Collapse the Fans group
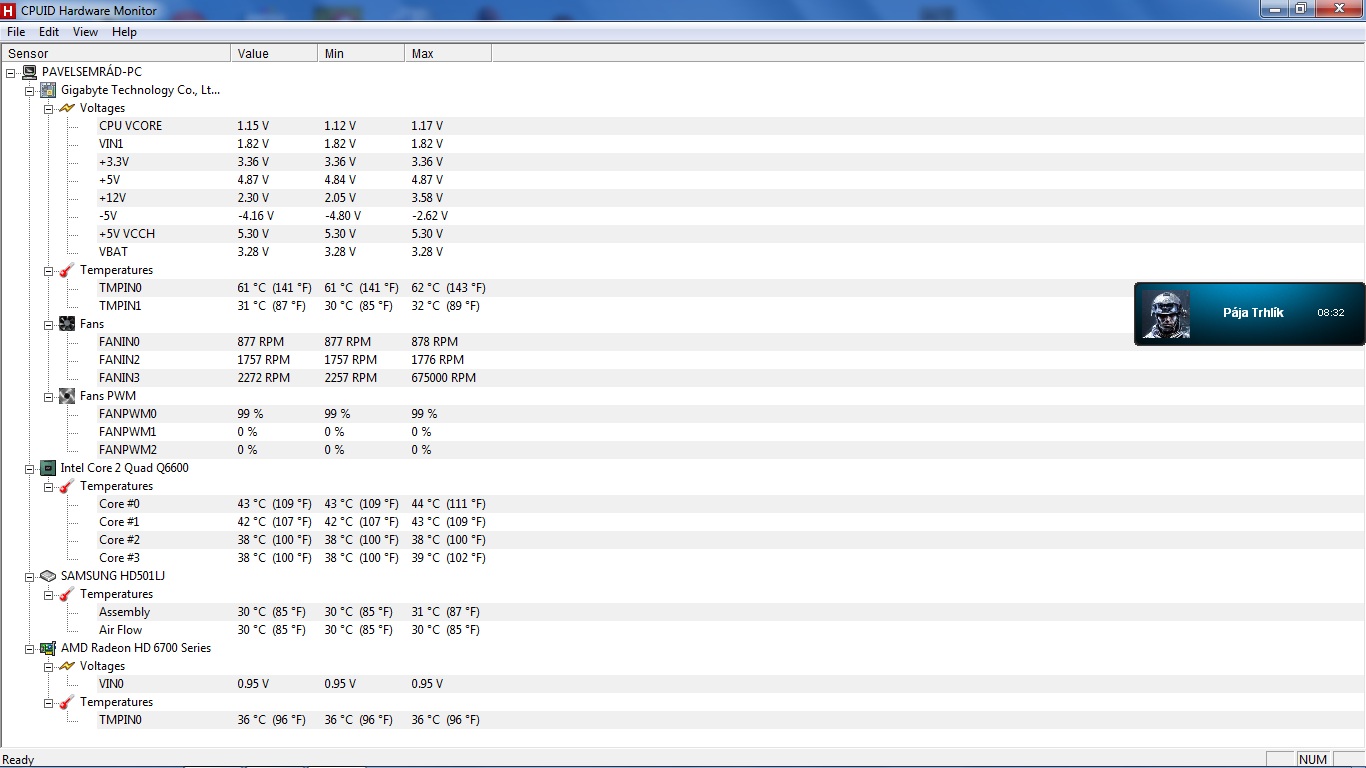 49,324
